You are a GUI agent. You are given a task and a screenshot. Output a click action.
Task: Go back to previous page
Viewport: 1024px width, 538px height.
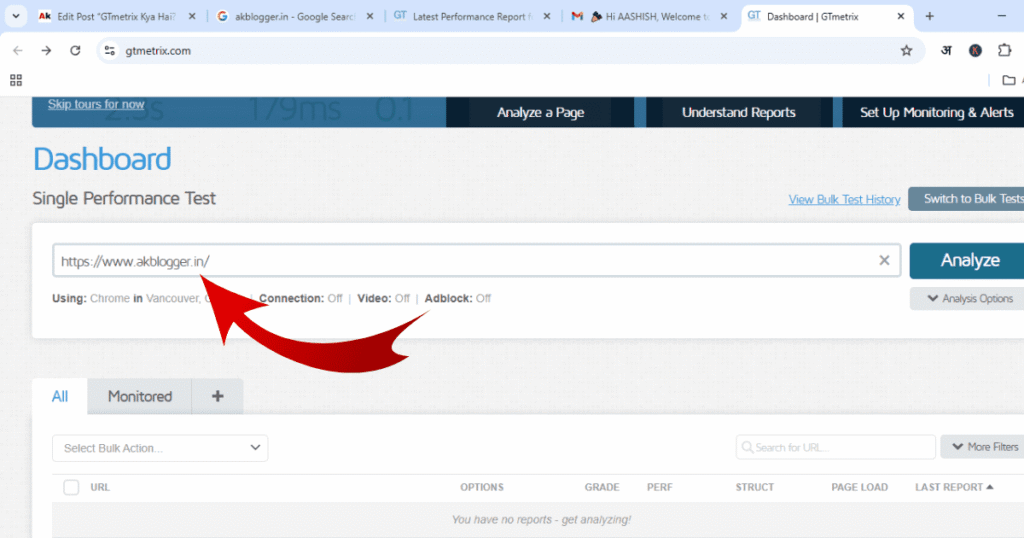(18, 50)
